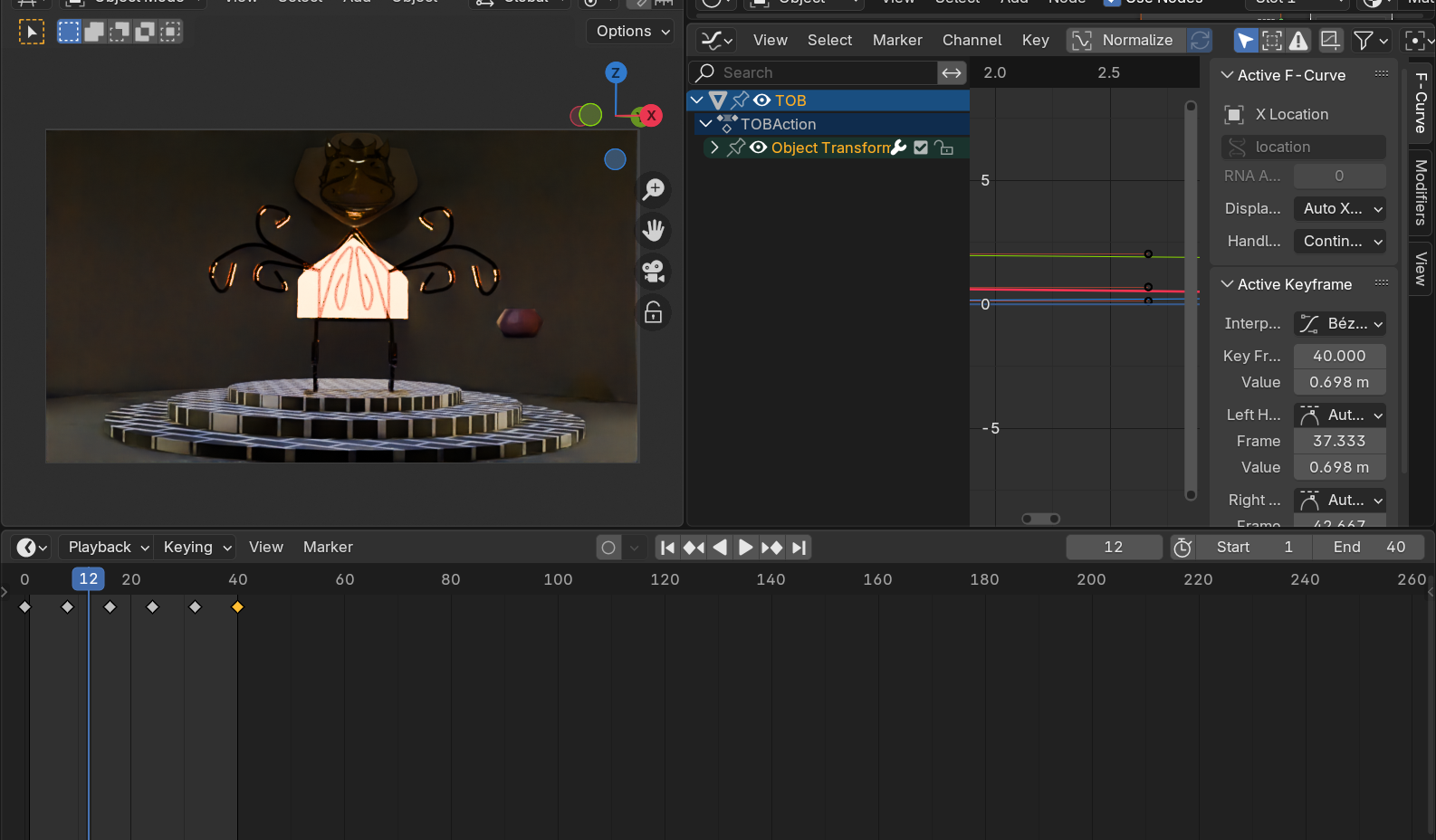
Task: Click the Graph Editor type icon
Action: click(x=716, y=40)
